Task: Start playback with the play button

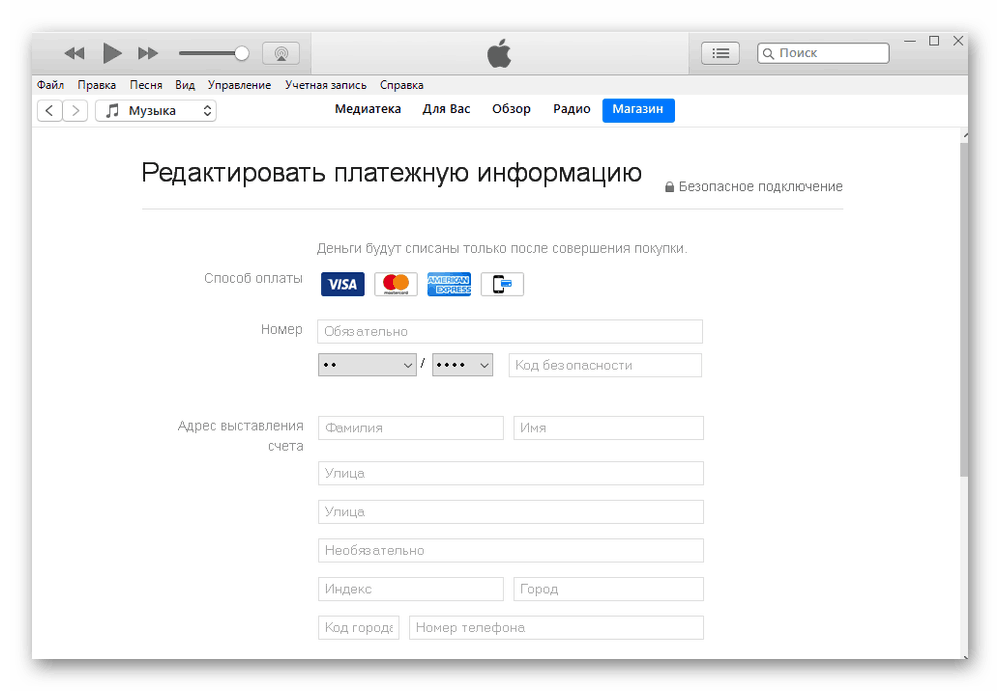Action: 112,53
